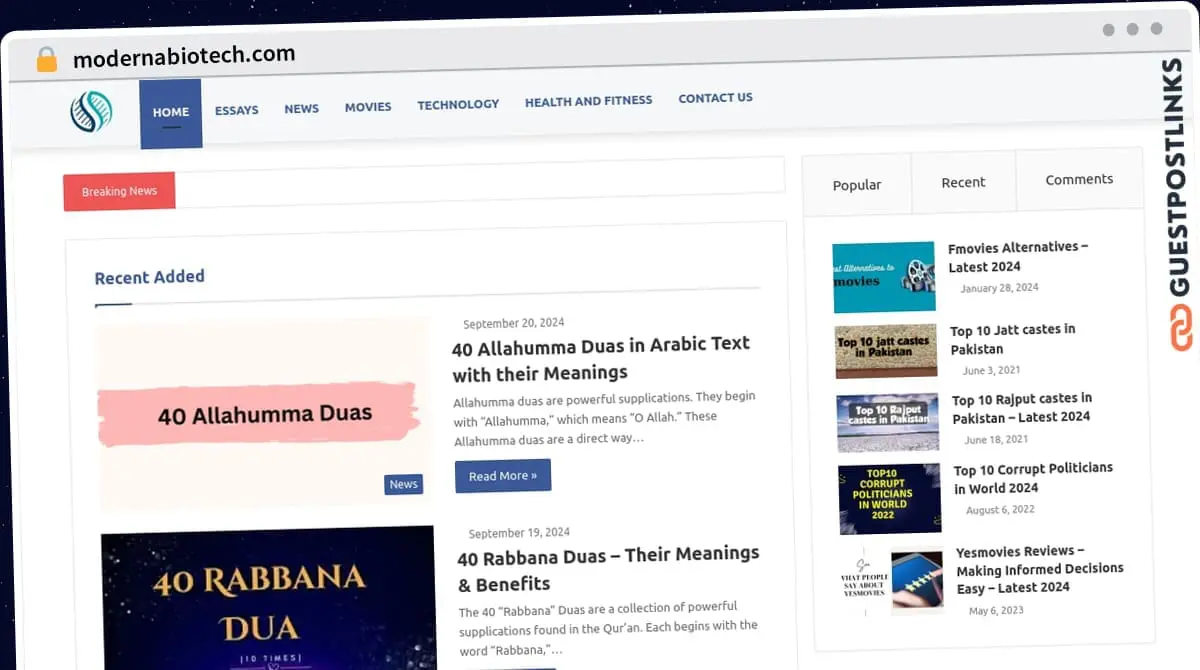
Task: Open the NEWS menu item
Action: pyautogui.click(x=302, y=108)
